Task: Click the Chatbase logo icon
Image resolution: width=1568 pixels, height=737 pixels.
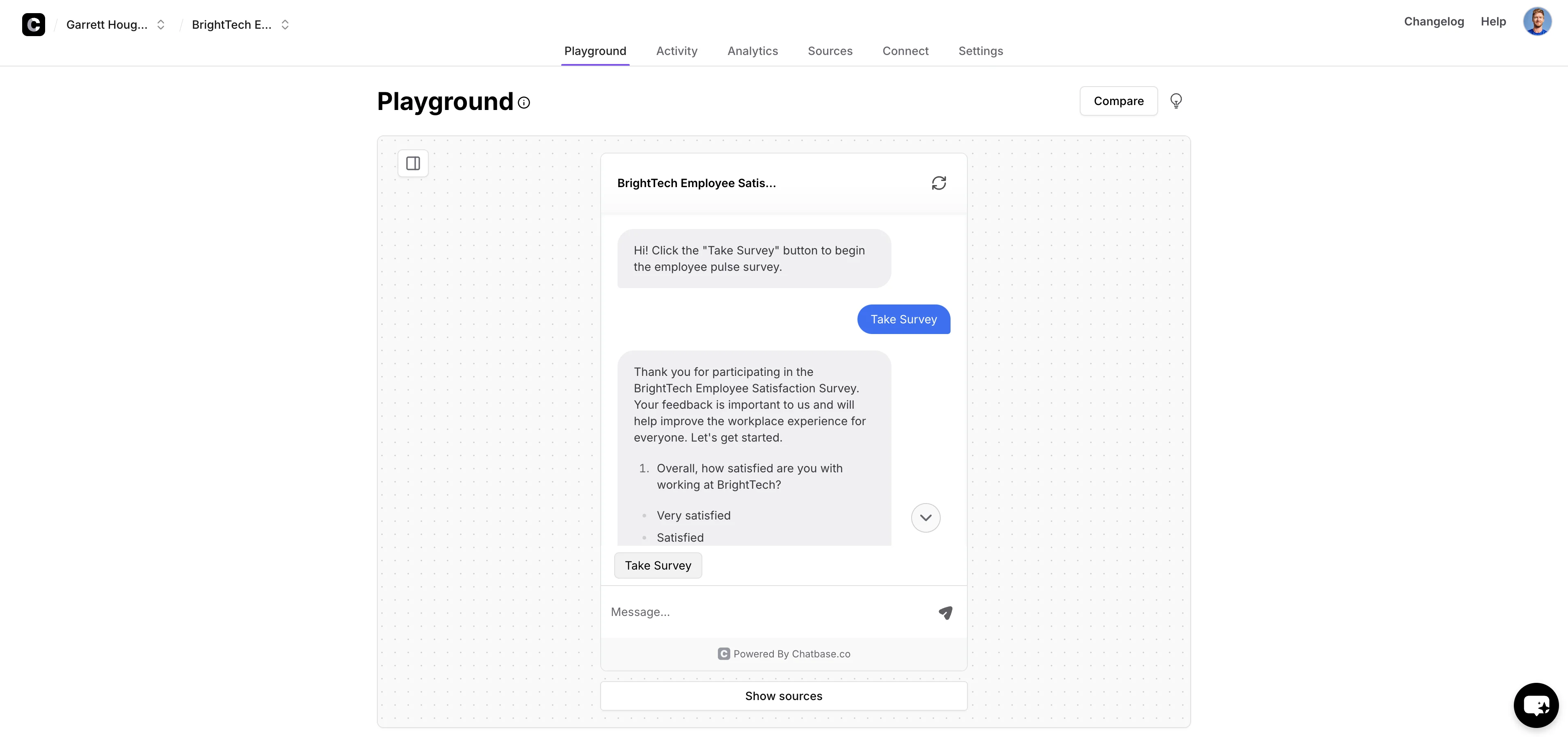Action: tap(34, 24)
